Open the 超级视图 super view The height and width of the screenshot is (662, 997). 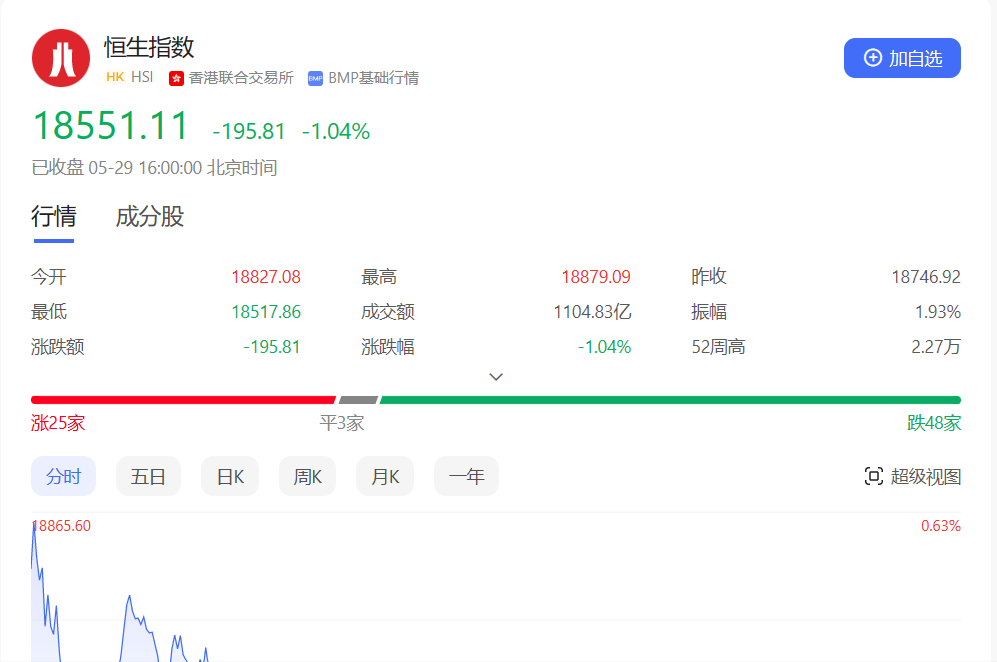point(912,476)
